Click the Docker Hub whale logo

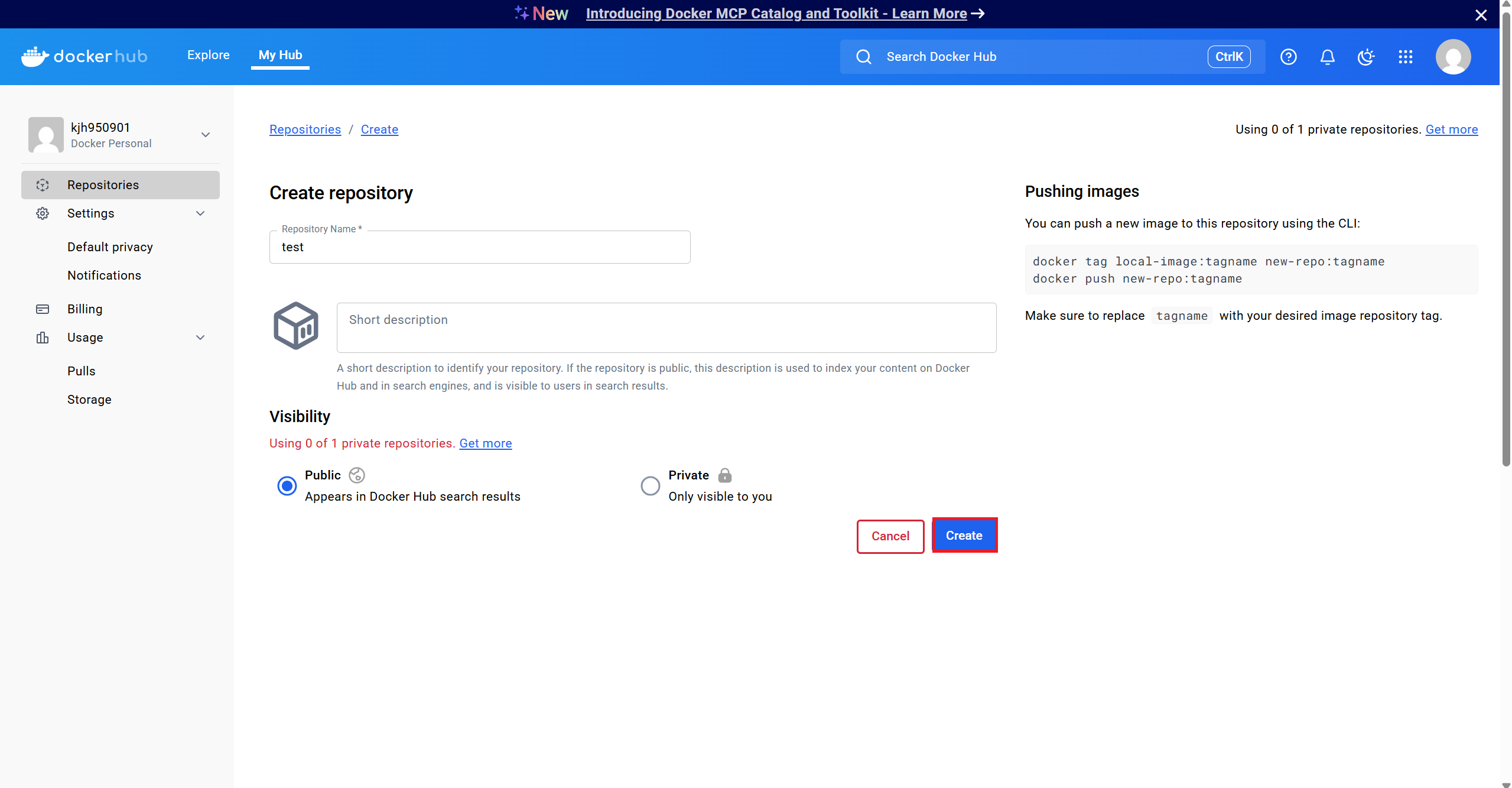pyautogui.click(x=35, y=57)
